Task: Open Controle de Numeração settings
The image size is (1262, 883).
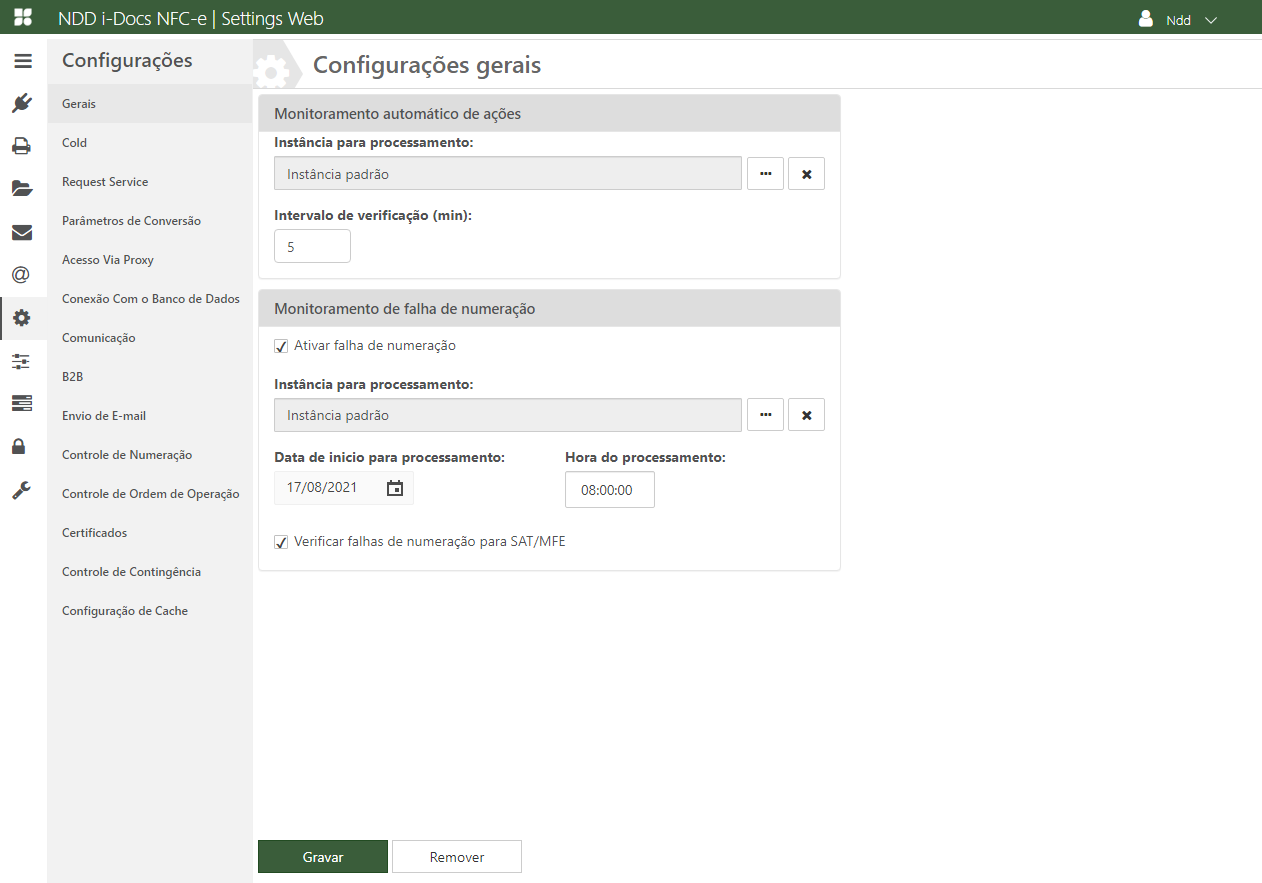Action: 127,455
